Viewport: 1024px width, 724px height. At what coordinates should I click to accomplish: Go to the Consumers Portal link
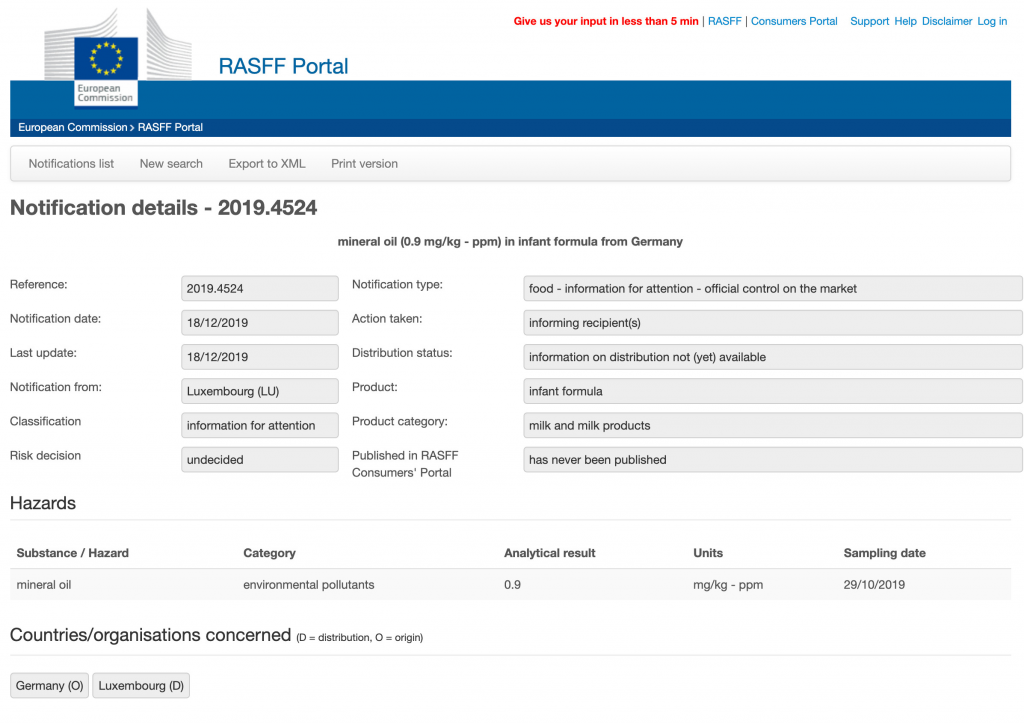[x=794, y=21]
